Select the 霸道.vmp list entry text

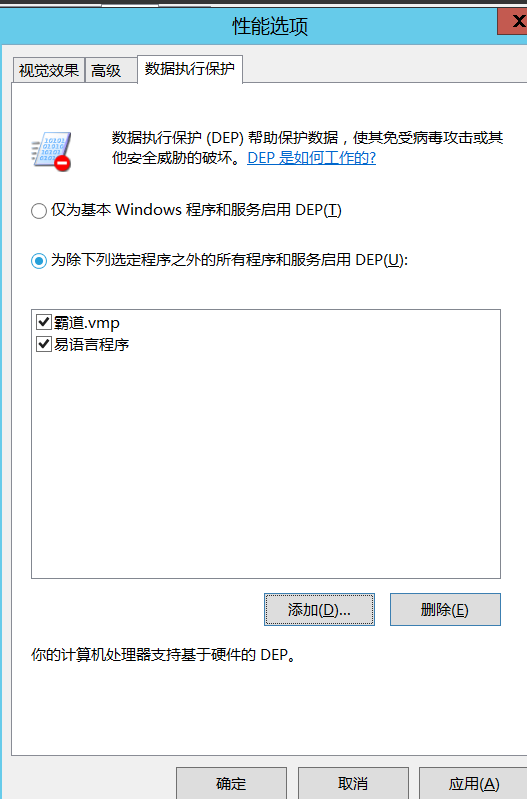pyautogui.click(x=87, y=323)
